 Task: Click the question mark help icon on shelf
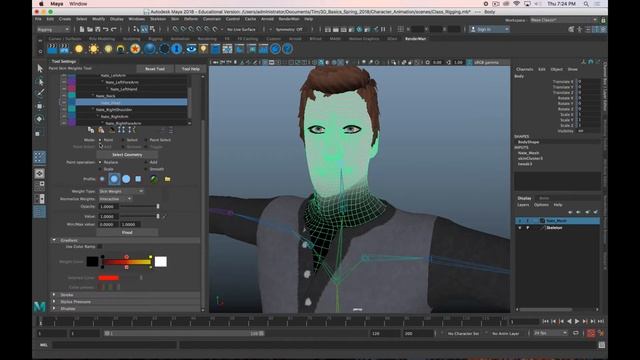pyautogui.click(x=287, y=49)
